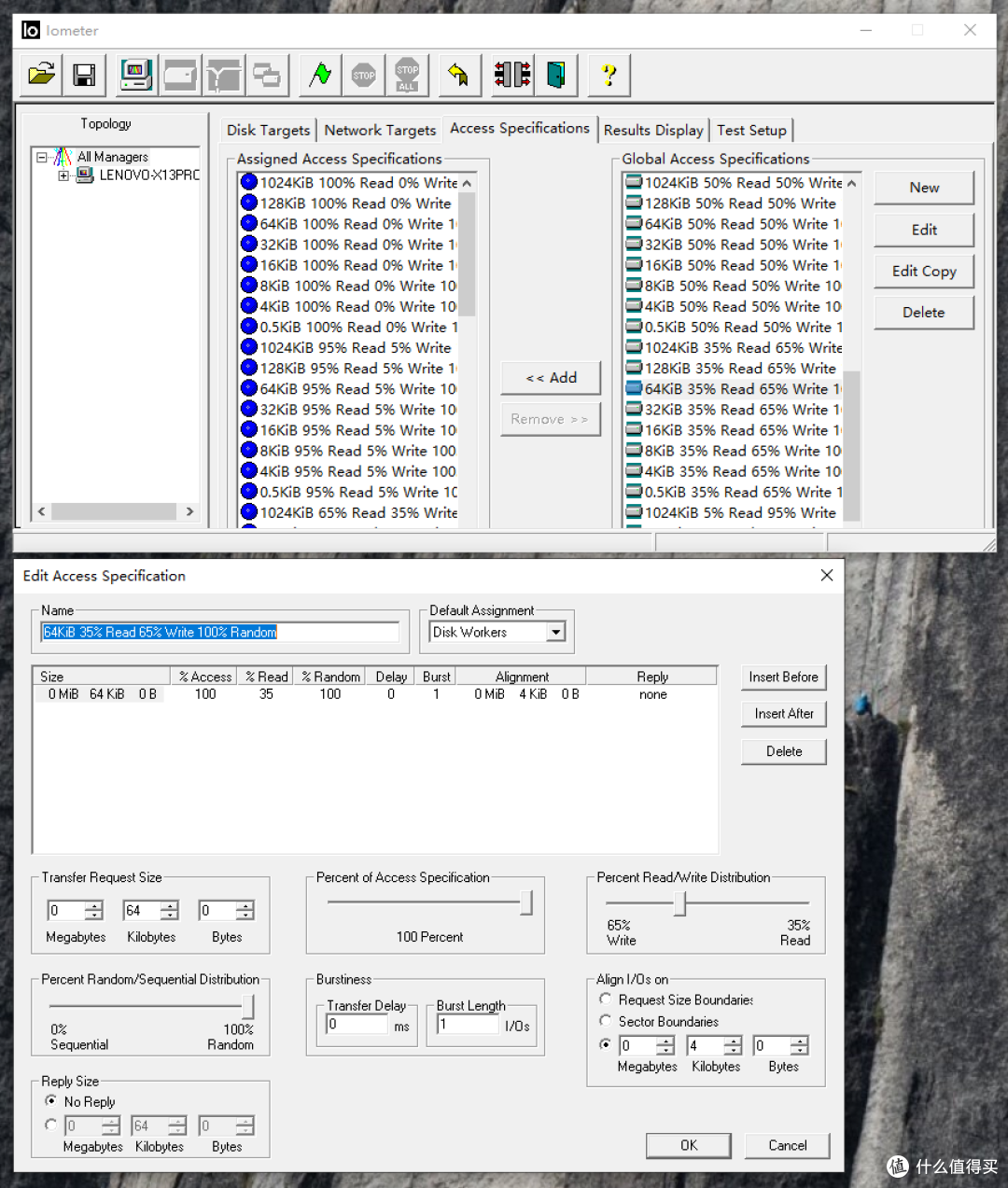Click the Edit Copy button
The width and height of the screenshot is (1008, 1188).
924,271
